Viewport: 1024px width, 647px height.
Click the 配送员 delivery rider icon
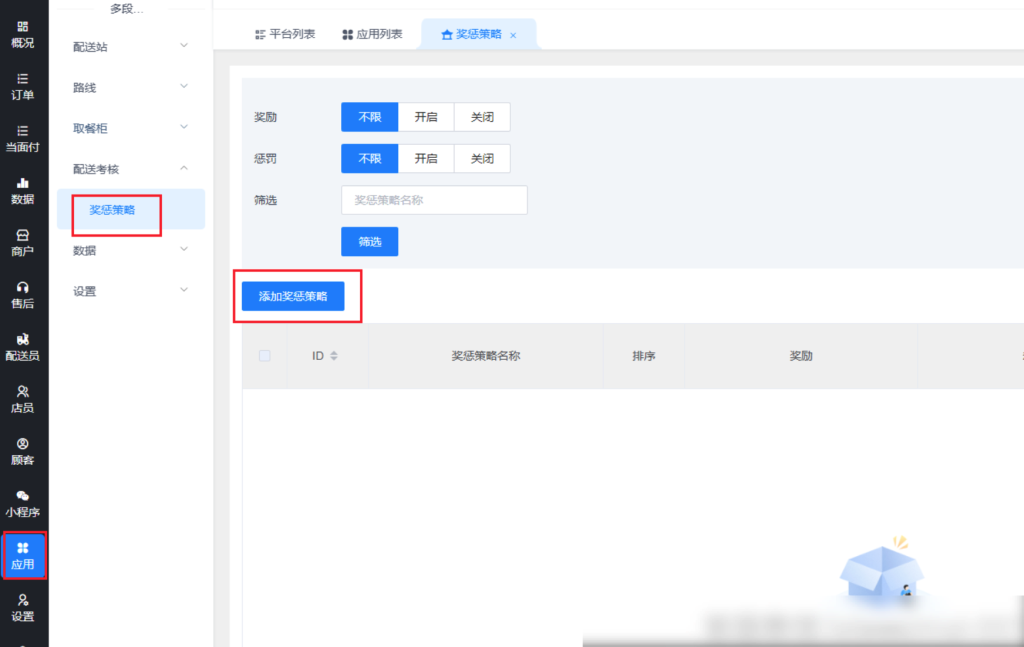(22, 346)
